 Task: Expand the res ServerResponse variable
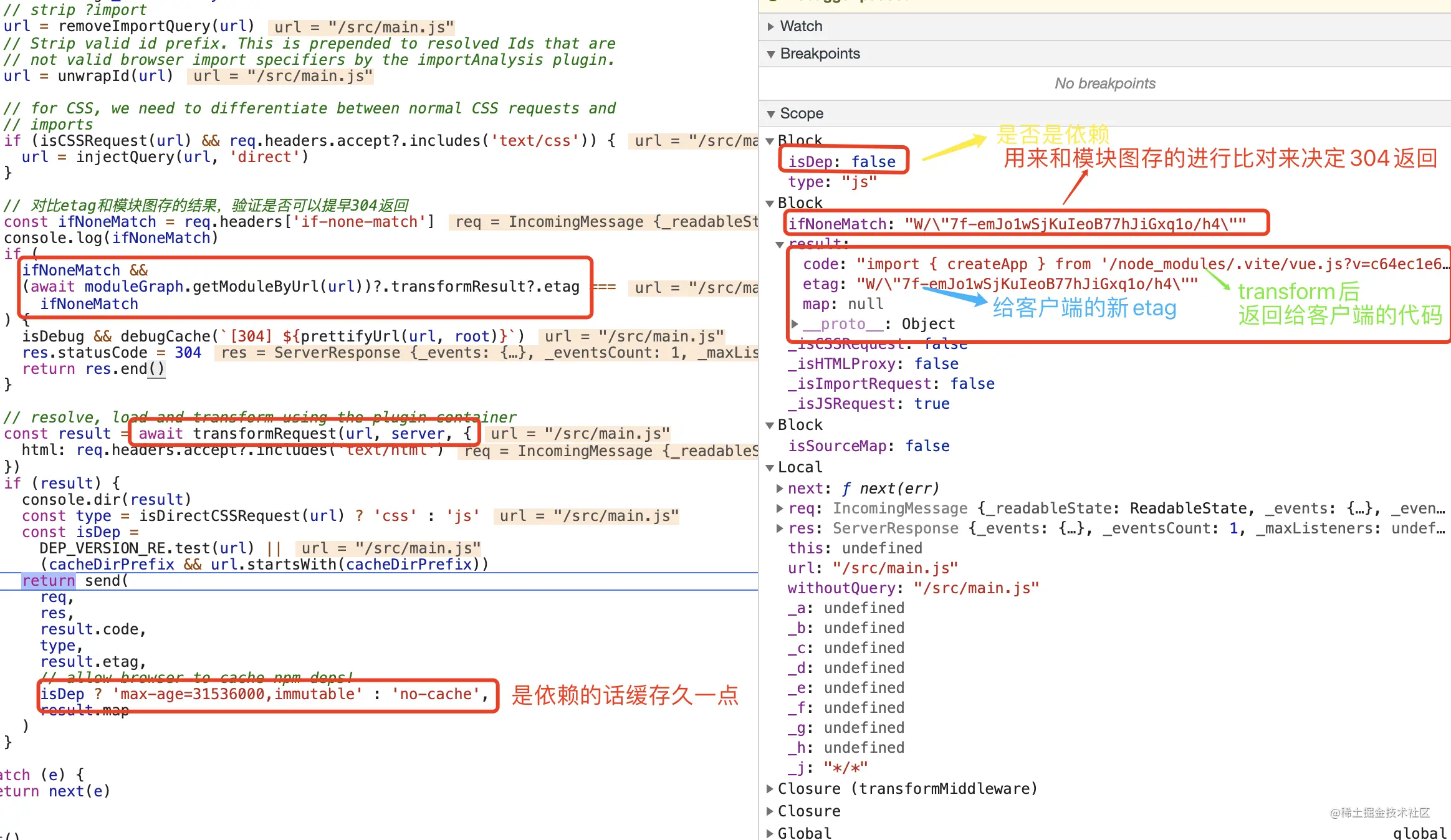[780, 528]
